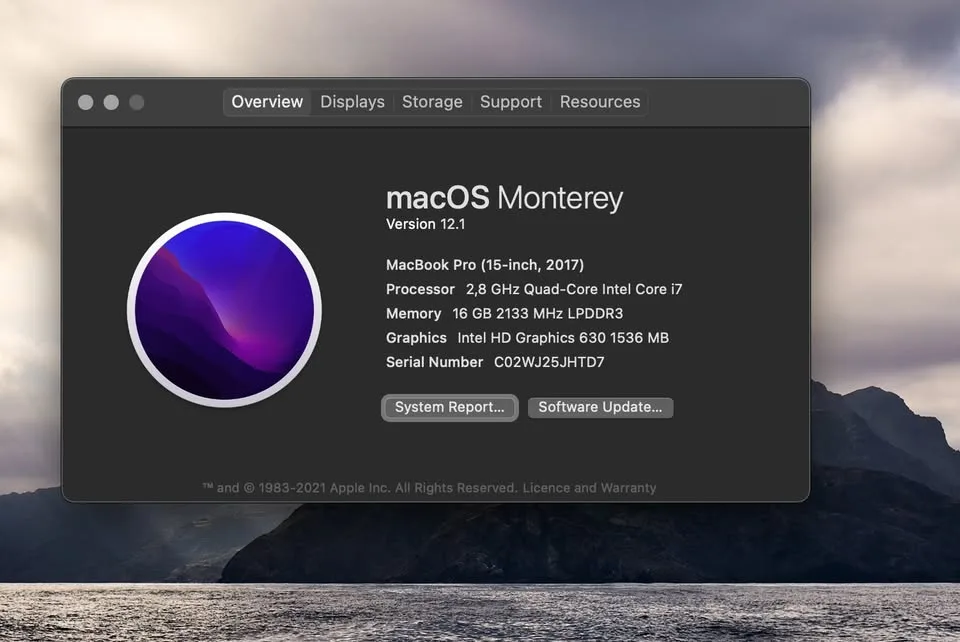Click the greyed-out zoom window button
The image size is (960, 642).
136,102
